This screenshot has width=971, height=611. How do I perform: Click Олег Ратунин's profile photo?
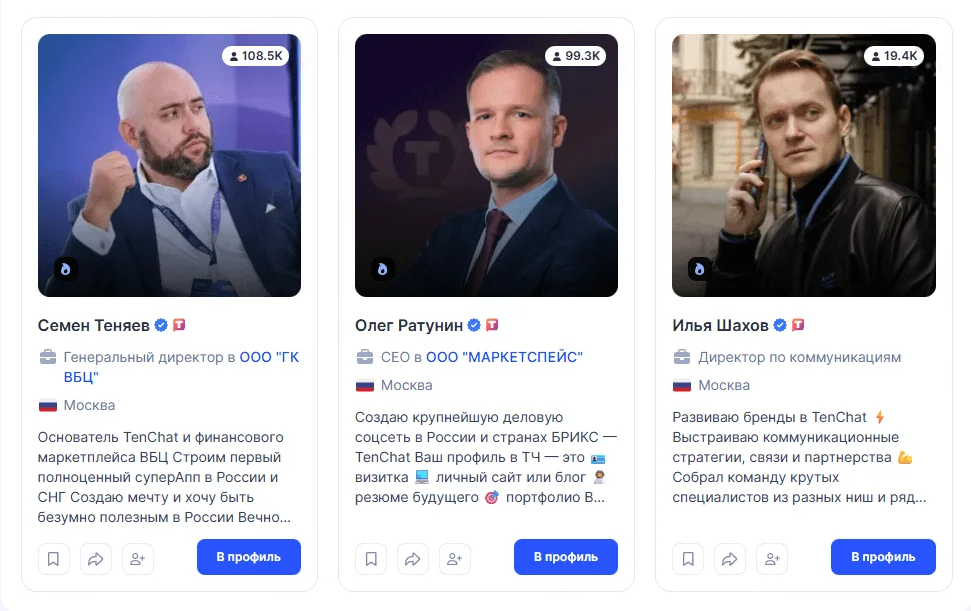pyautogui.click(x=486, y=165)
